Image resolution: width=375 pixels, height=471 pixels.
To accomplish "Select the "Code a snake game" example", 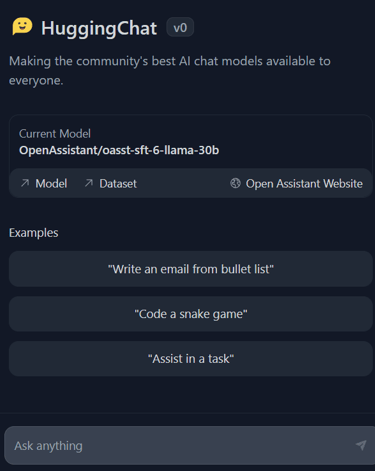I will (191, 314).
